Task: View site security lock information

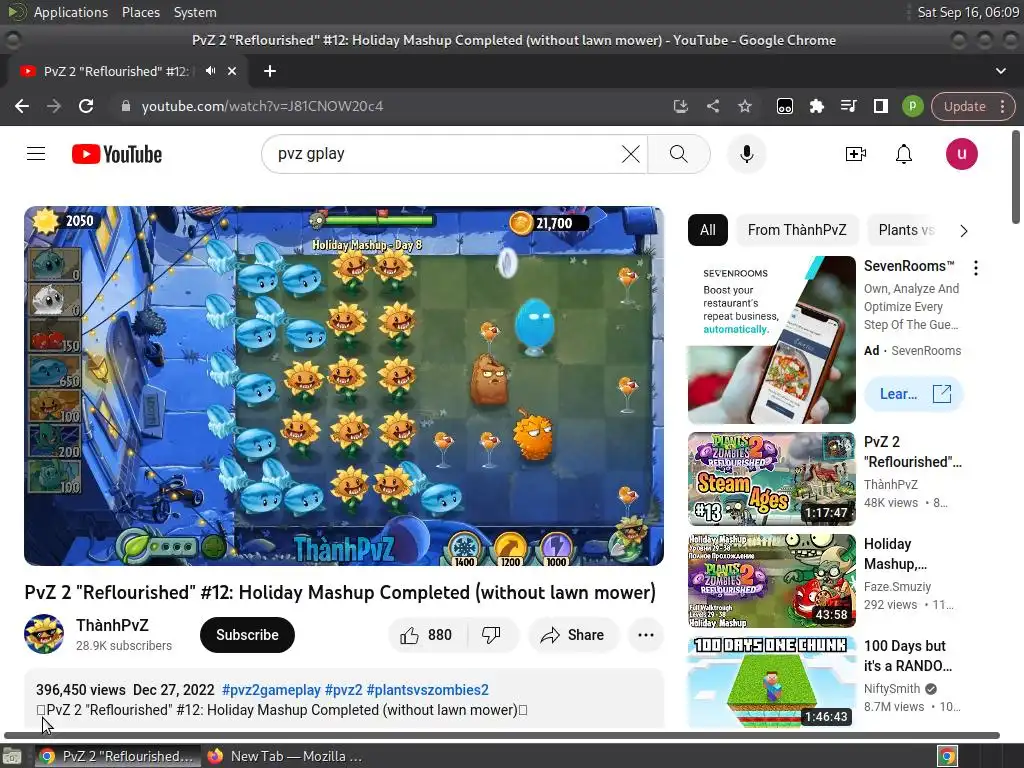Action: coord(125,106)
